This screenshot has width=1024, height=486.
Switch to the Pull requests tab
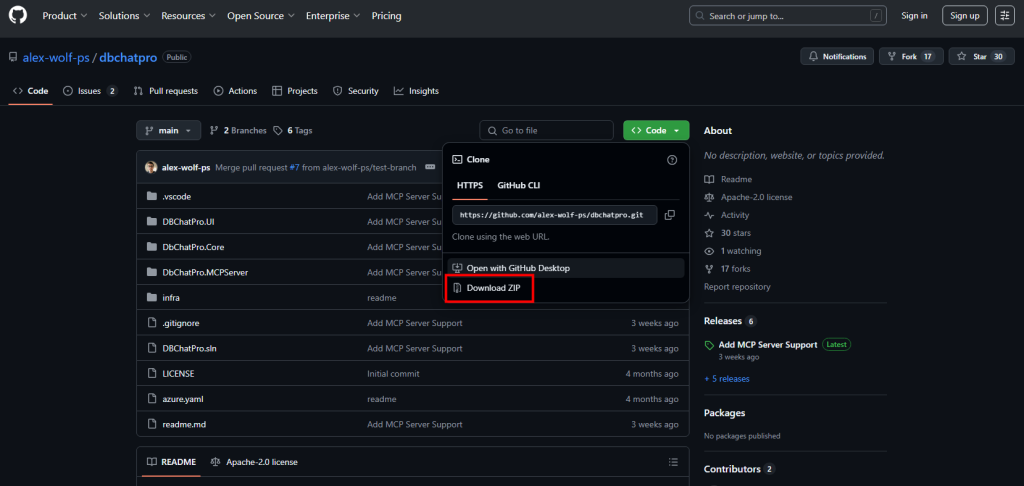click(x=166, y=91)
